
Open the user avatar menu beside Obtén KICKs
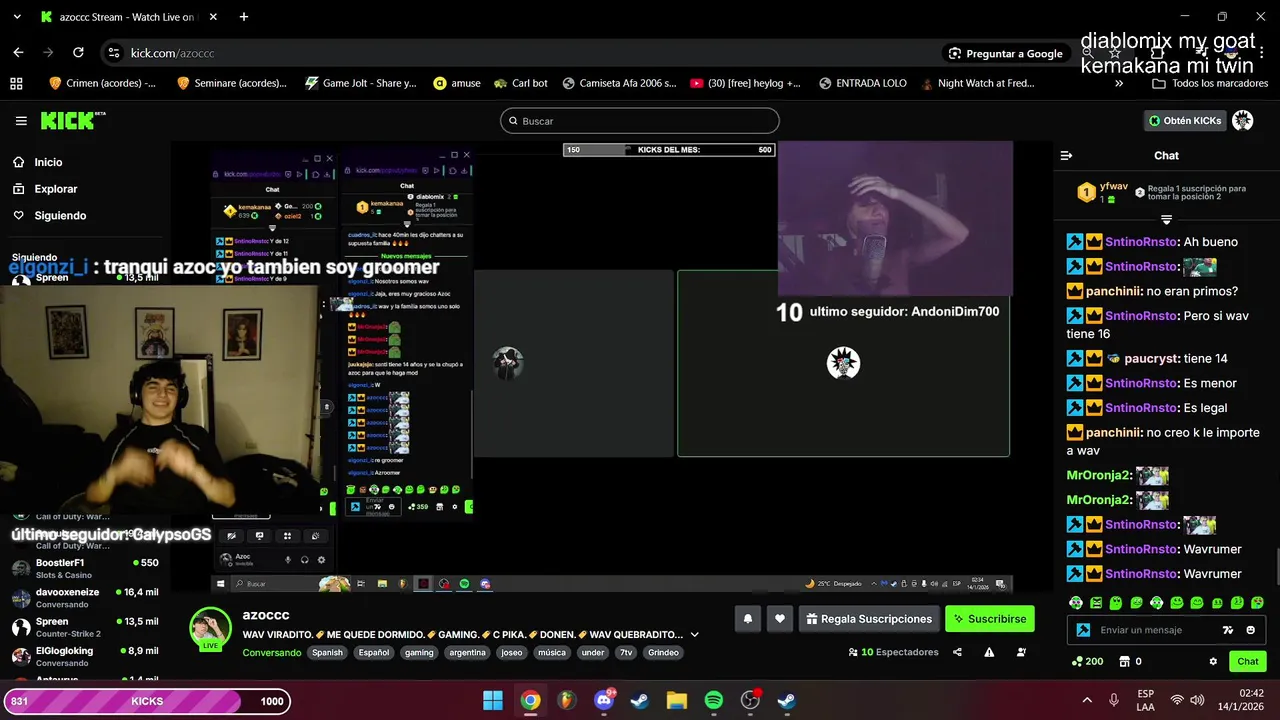pos(1242,121)
